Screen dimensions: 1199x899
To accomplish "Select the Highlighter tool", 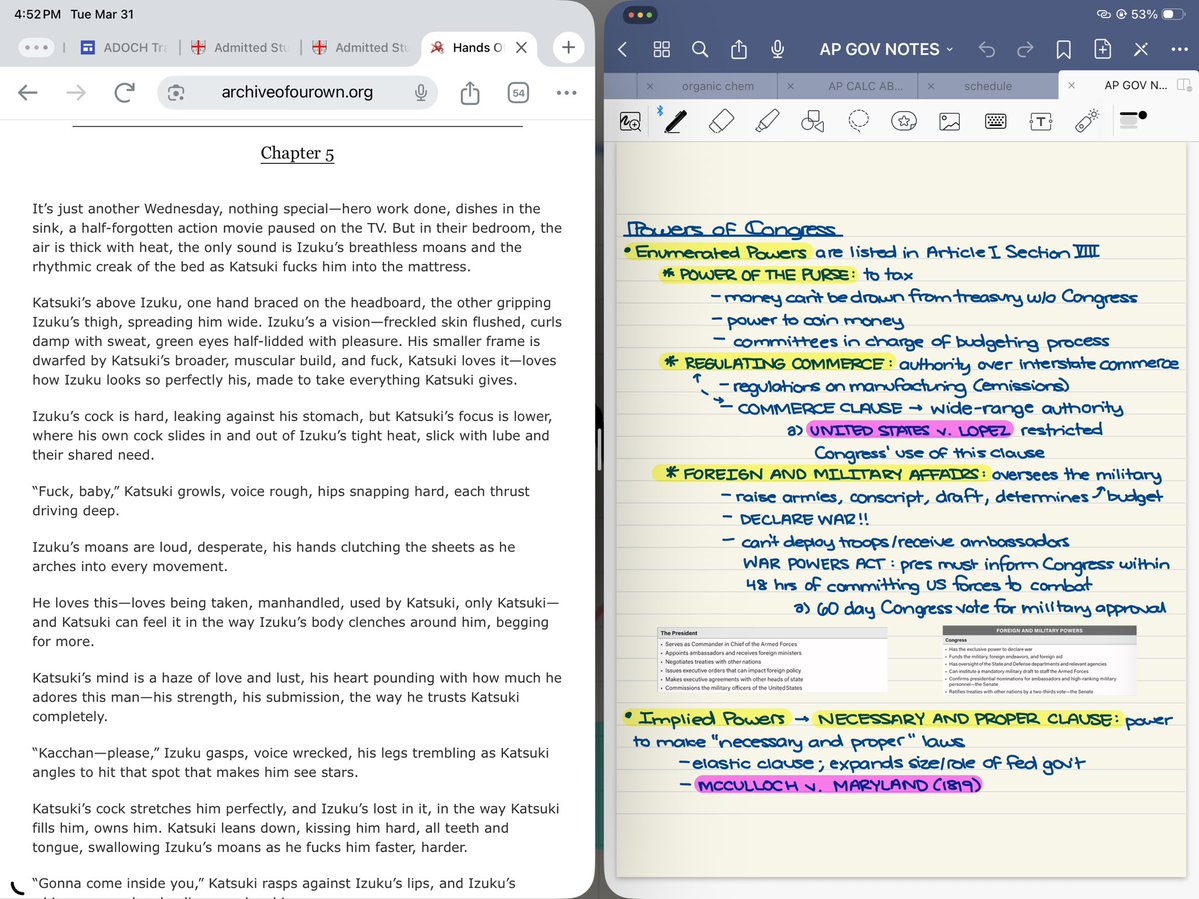I will click(767, 121).
